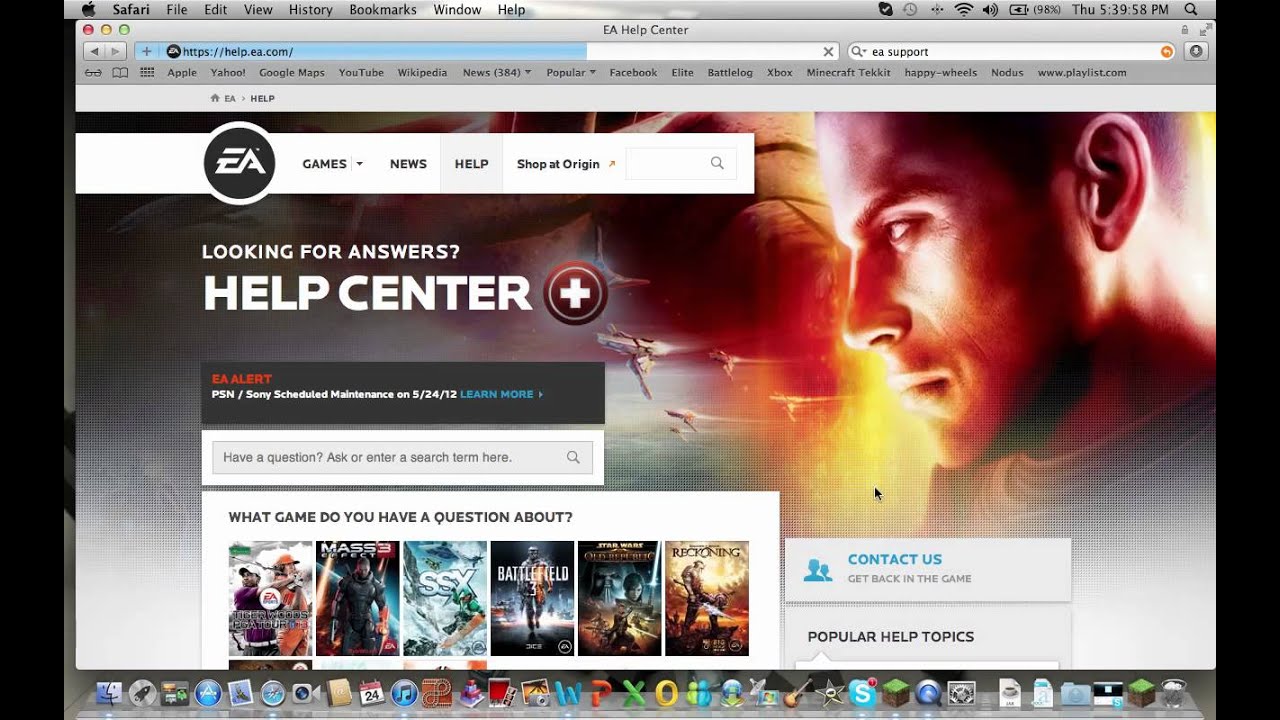Open the Minecraft Tekkit bookmark

tap(848, 72)
